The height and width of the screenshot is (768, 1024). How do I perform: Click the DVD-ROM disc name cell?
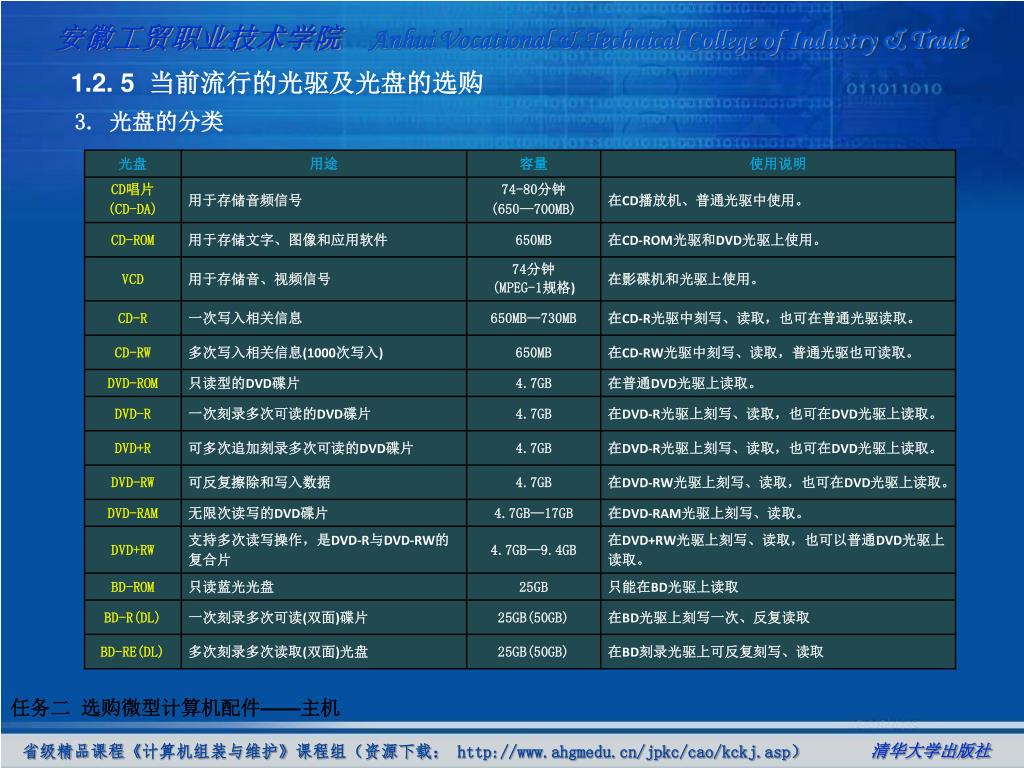[133, 383]
